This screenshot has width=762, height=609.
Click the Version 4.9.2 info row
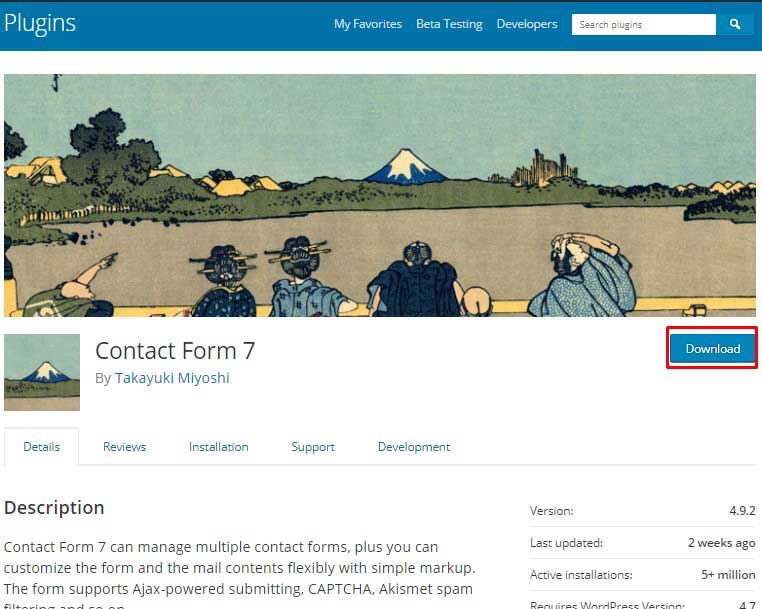[x=642, y=511]
